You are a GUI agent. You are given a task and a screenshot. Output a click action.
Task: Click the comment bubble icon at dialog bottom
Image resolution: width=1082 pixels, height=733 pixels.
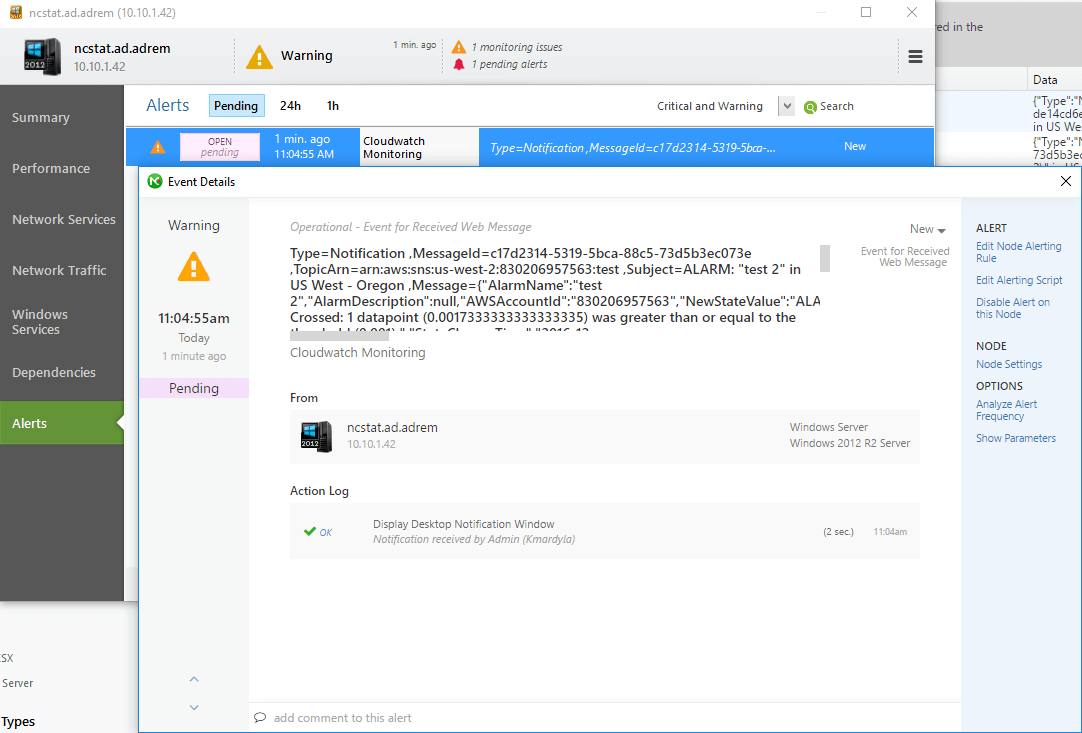pos(260,717)
